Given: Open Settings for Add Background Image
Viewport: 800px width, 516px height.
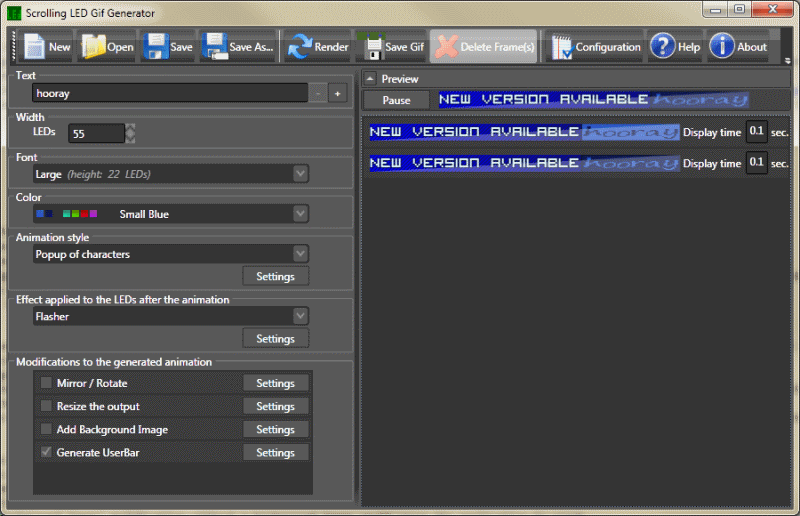Looking at the screenshot, I should coord(275,429).
